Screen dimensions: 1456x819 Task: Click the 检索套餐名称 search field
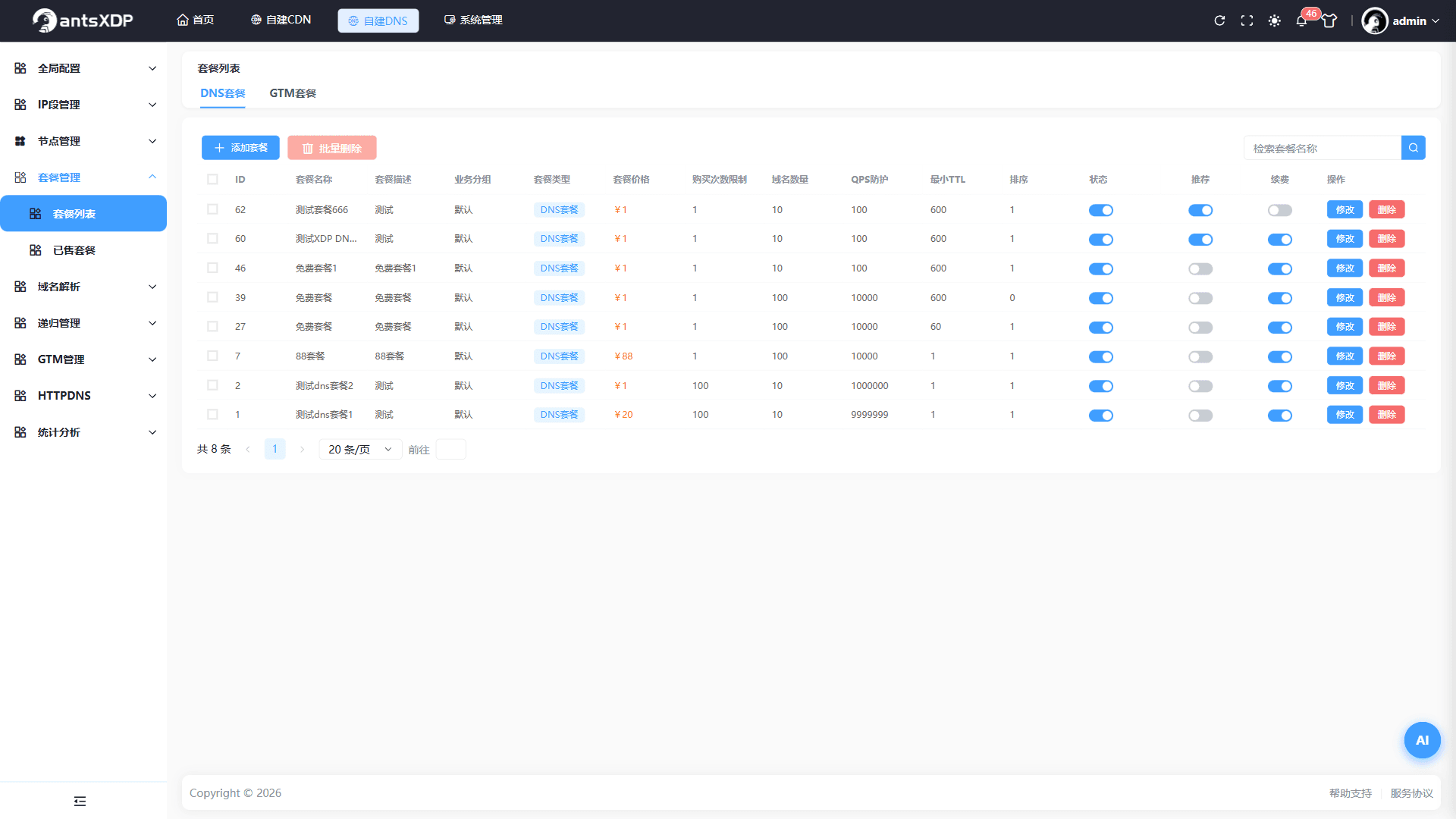tap(1323, 148)
